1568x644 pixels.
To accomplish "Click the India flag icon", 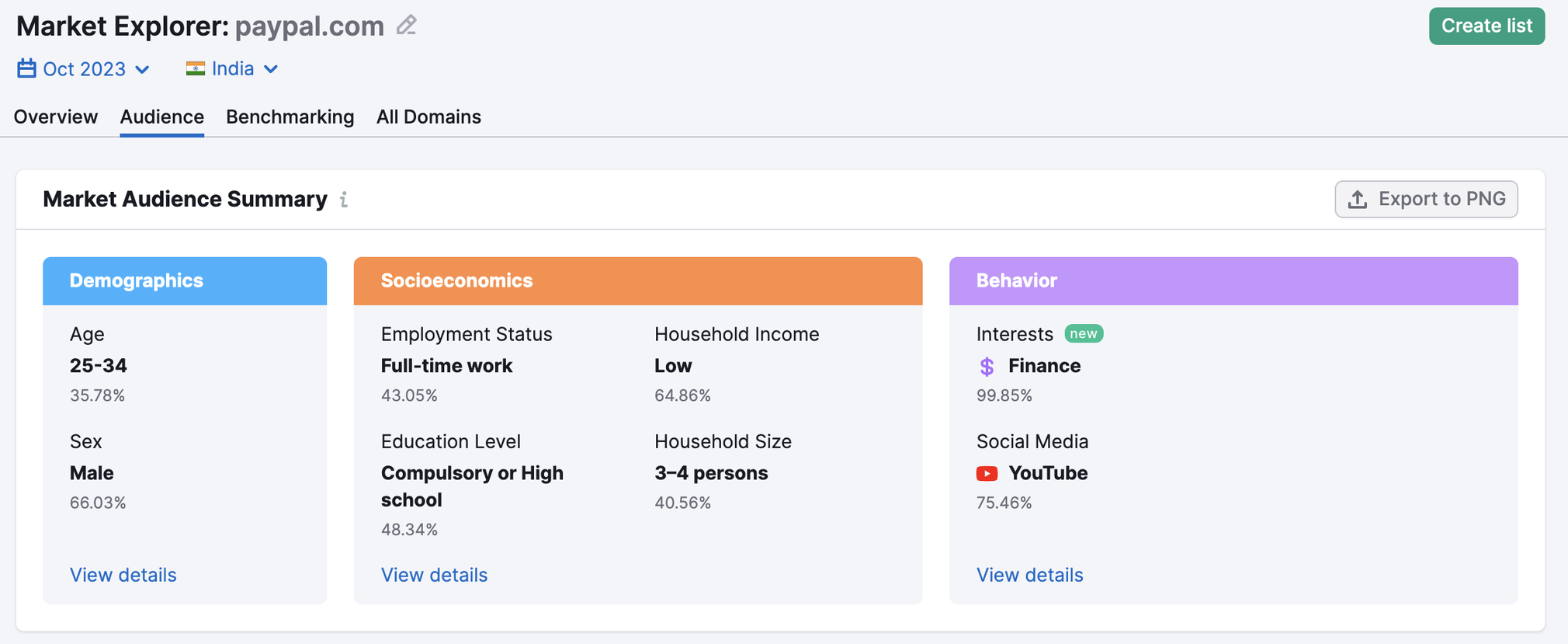I will pyautogui.click(x=196, y=68).
